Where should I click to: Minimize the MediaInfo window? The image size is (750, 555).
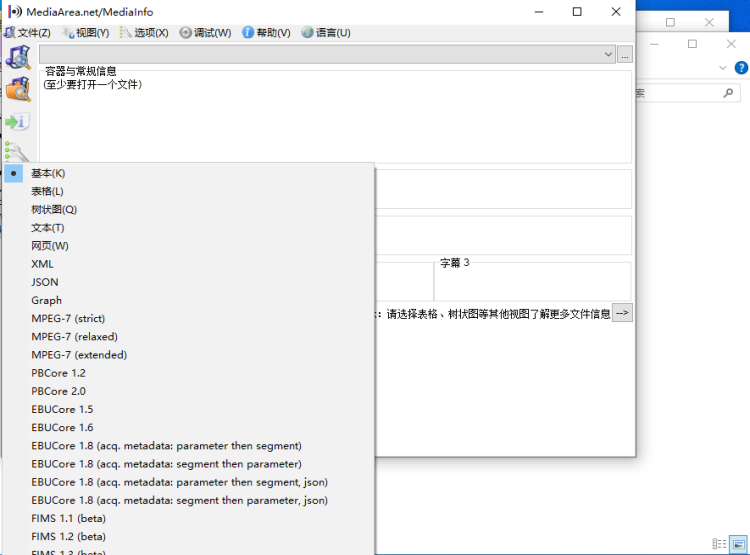[x=539, y=12]
